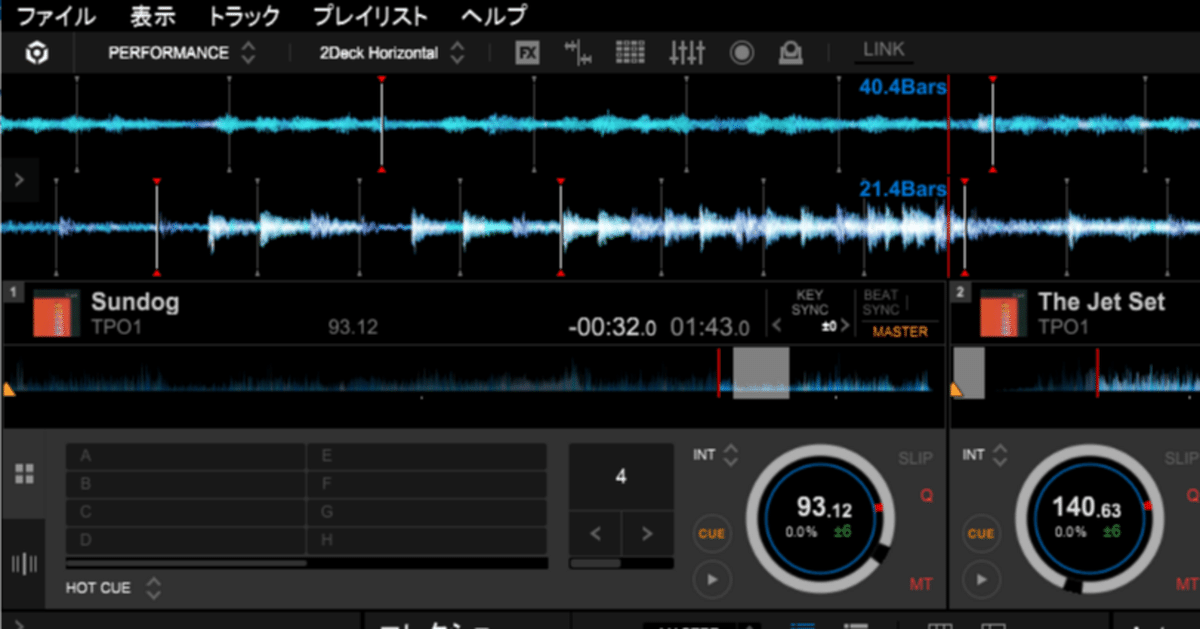Toggle Master Tempo MT on deck 1
This screenshot has height=629, width=1200.
(921, 584)
